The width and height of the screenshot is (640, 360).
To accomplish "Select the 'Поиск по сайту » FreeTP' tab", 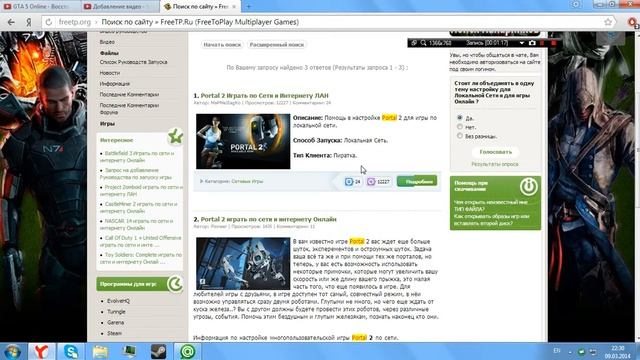I will 200,6.
